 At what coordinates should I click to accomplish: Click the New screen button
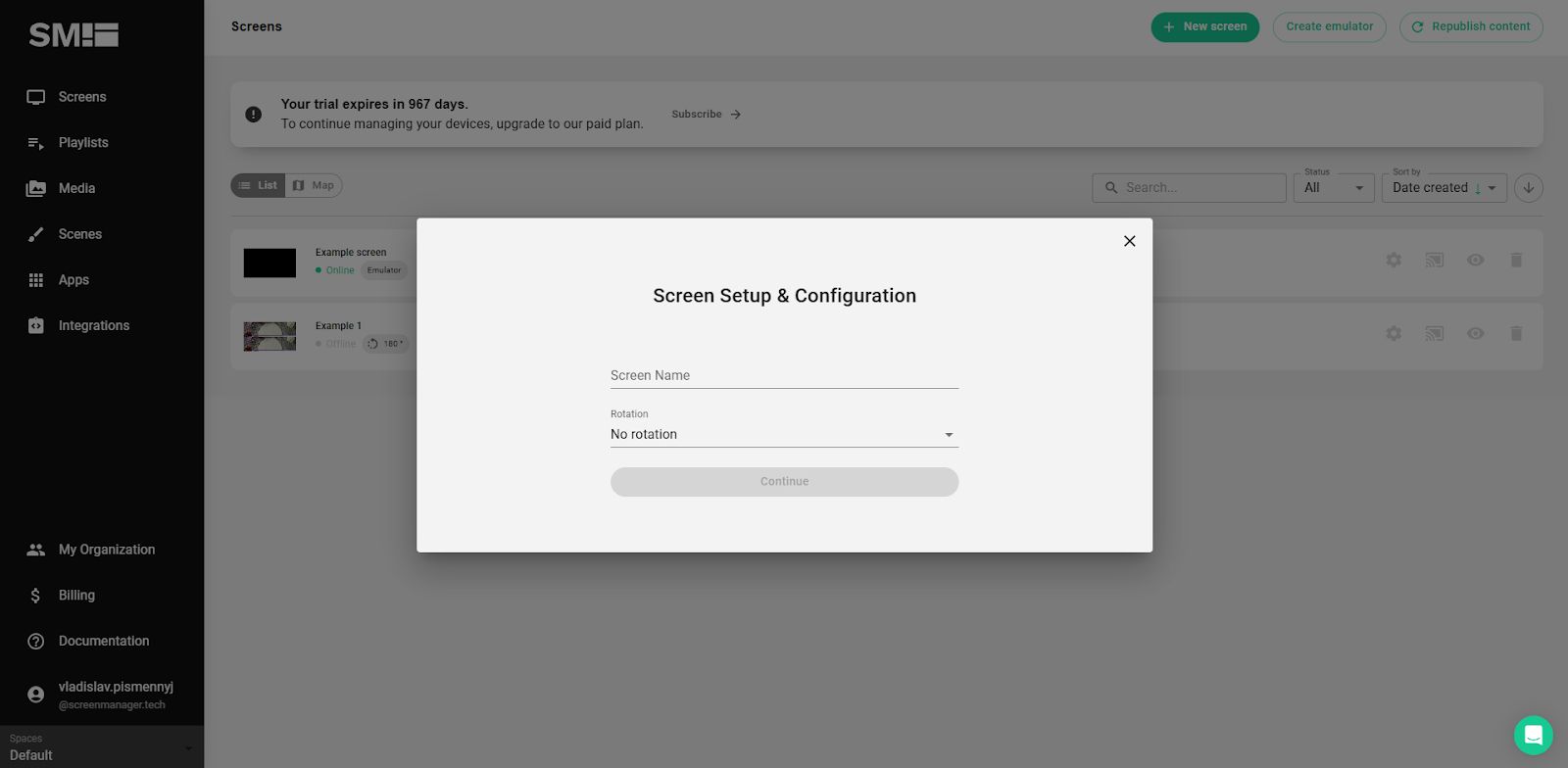coord(1204,26)
